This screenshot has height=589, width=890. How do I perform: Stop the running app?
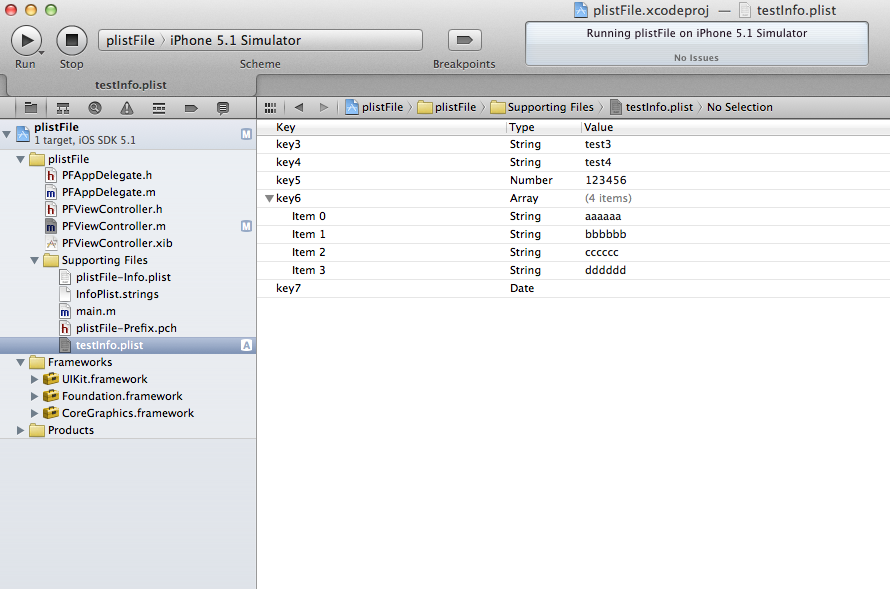pyautogui.click(x=72, y=41)
